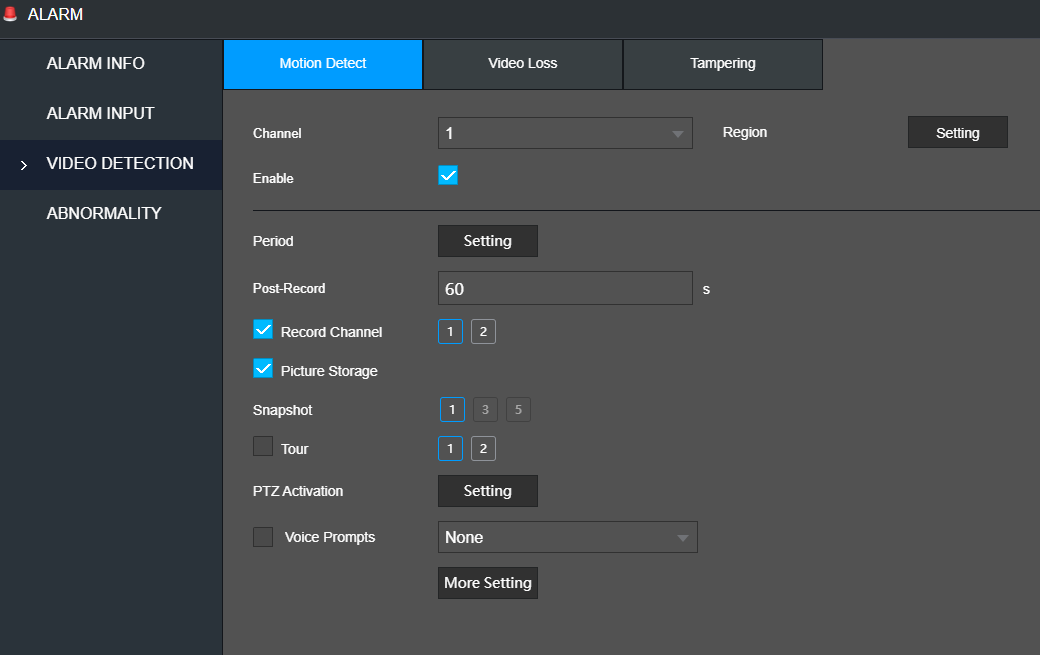This screenshot has width=1040, height=655.
Task: Enable the Tour checkbox
Action: pyautogui.click(x=263, y=447)
